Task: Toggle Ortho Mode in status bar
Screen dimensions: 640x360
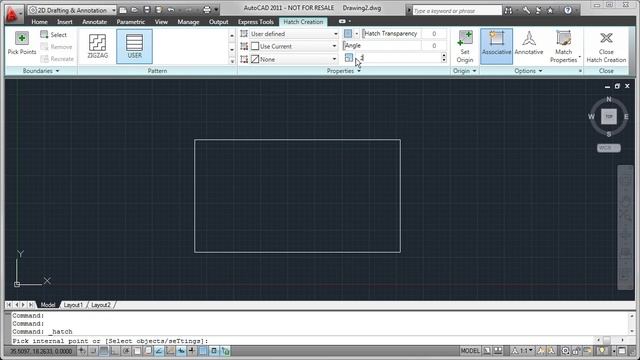Action: 115,351
